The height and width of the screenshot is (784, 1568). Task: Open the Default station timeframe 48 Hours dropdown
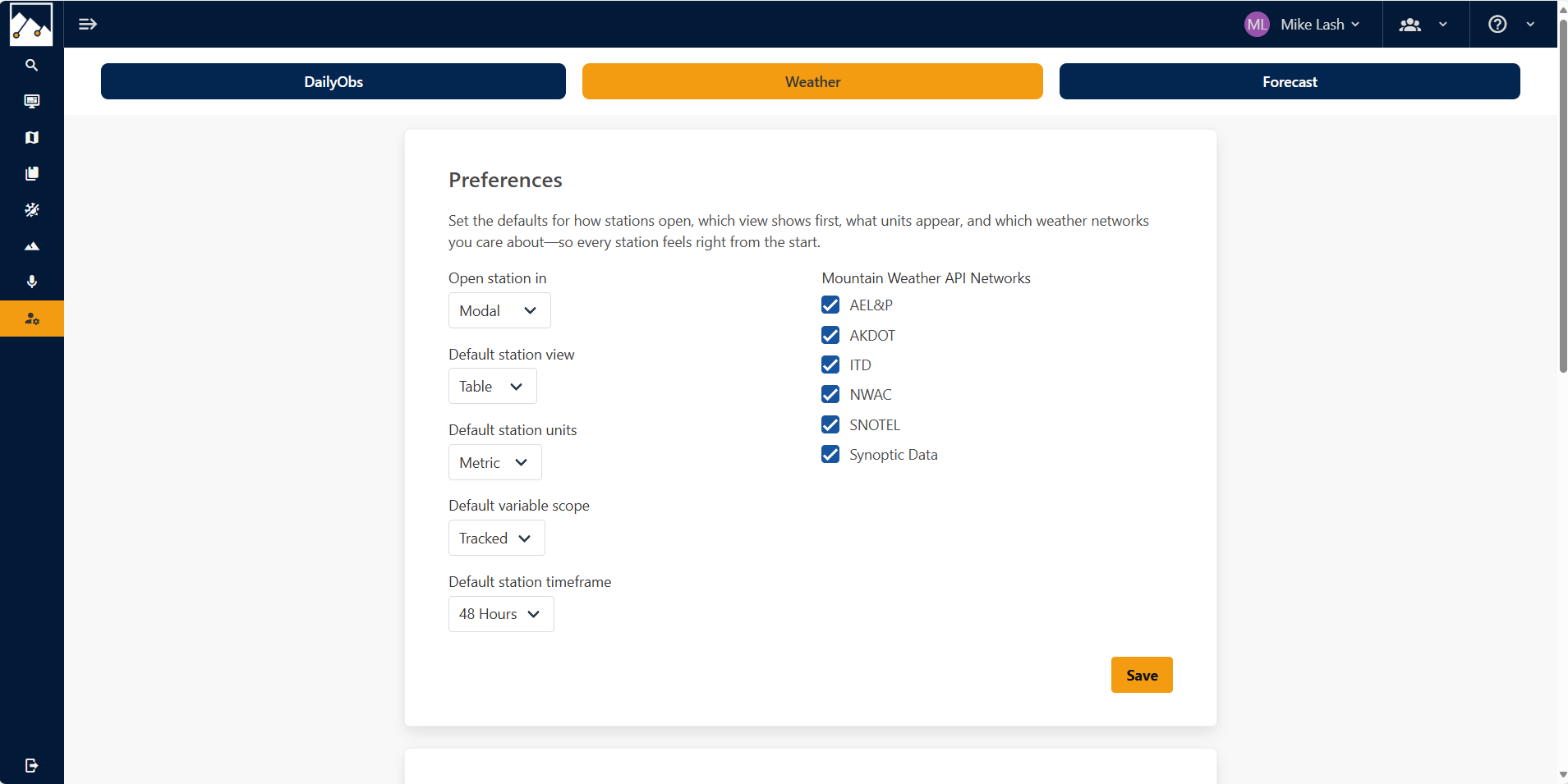[501, 614]
